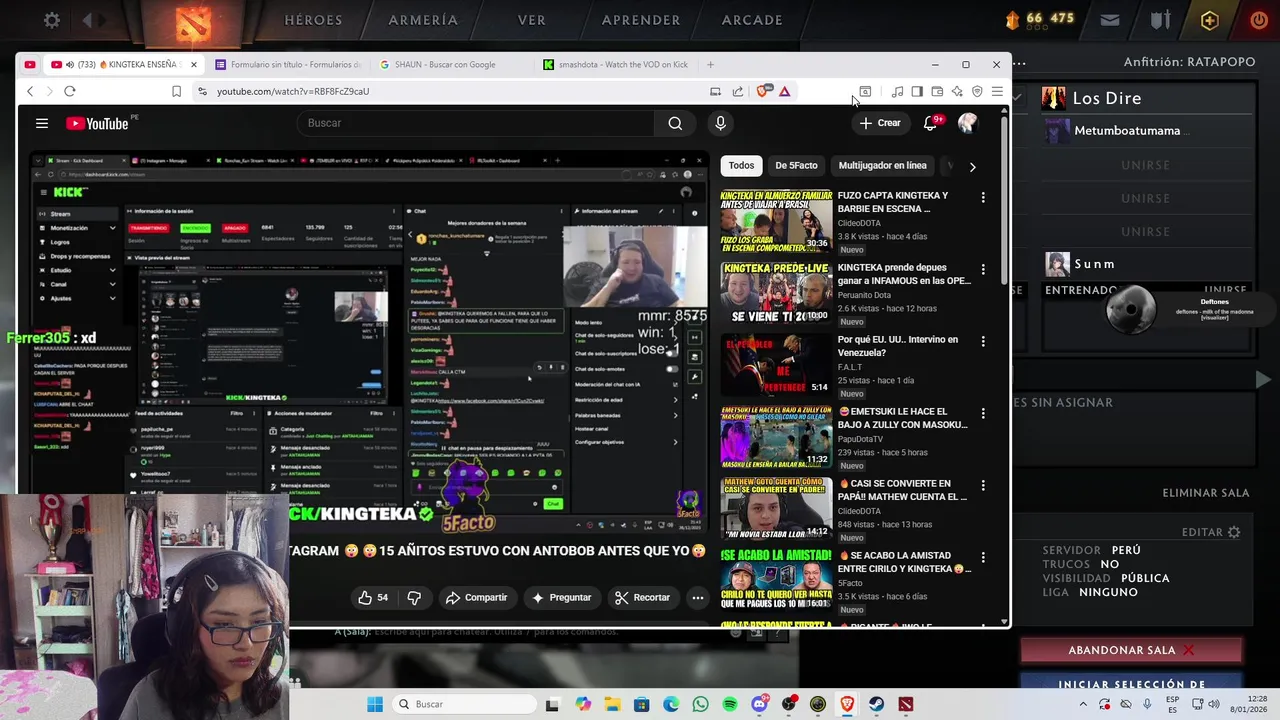Open Steam from the taskbar

(877, 704)
